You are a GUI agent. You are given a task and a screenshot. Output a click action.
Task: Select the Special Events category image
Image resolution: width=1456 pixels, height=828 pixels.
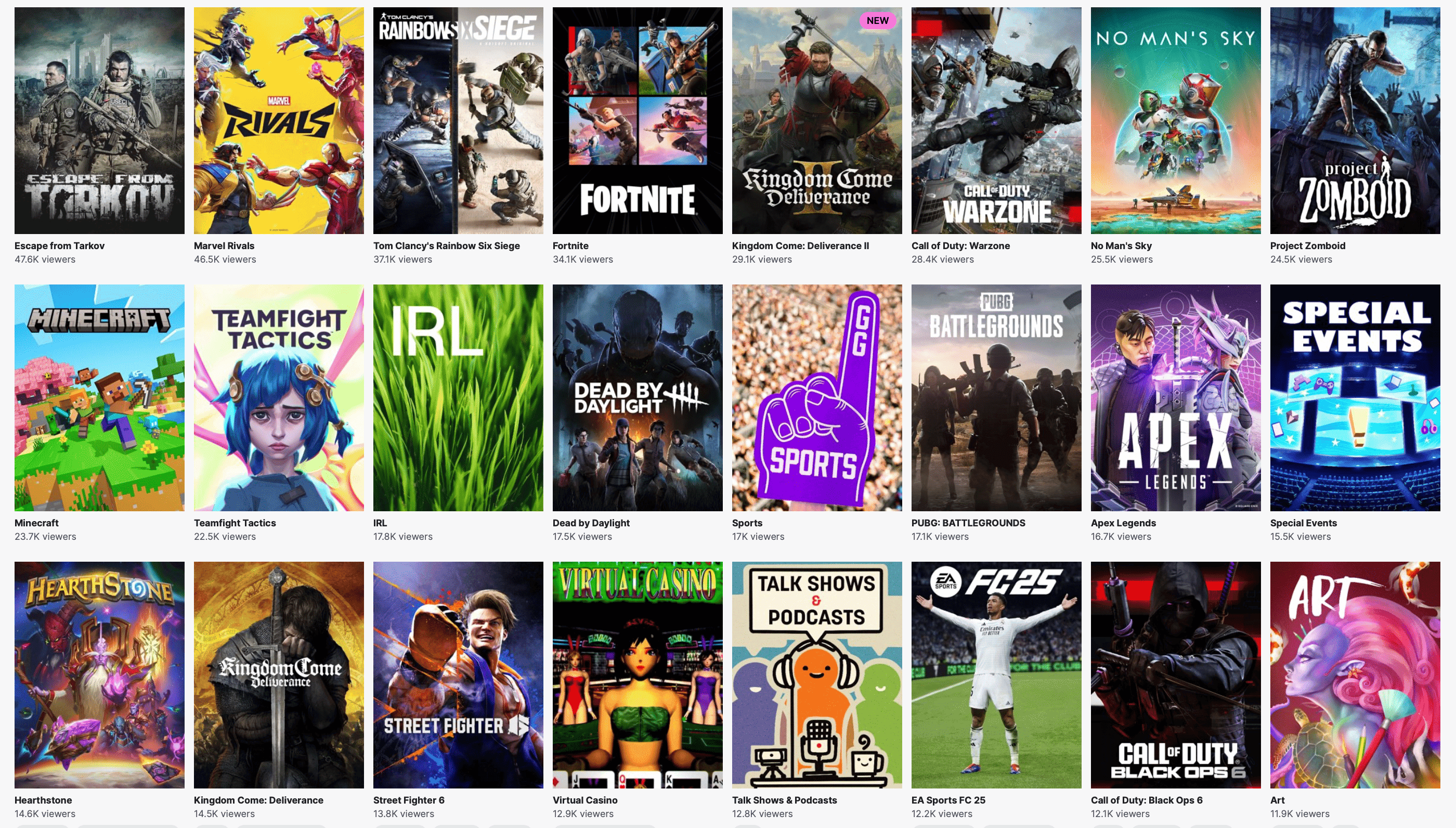pos(1355,397)
